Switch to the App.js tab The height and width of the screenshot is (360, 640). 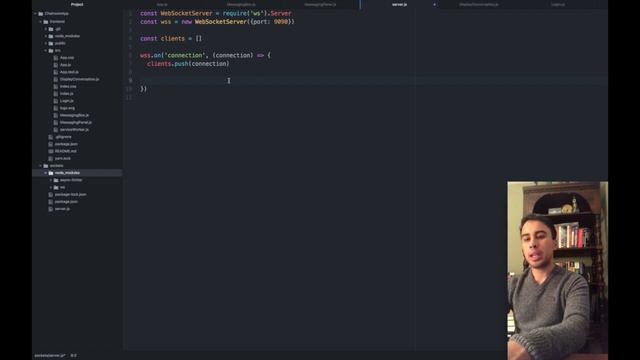pos(162,4)
